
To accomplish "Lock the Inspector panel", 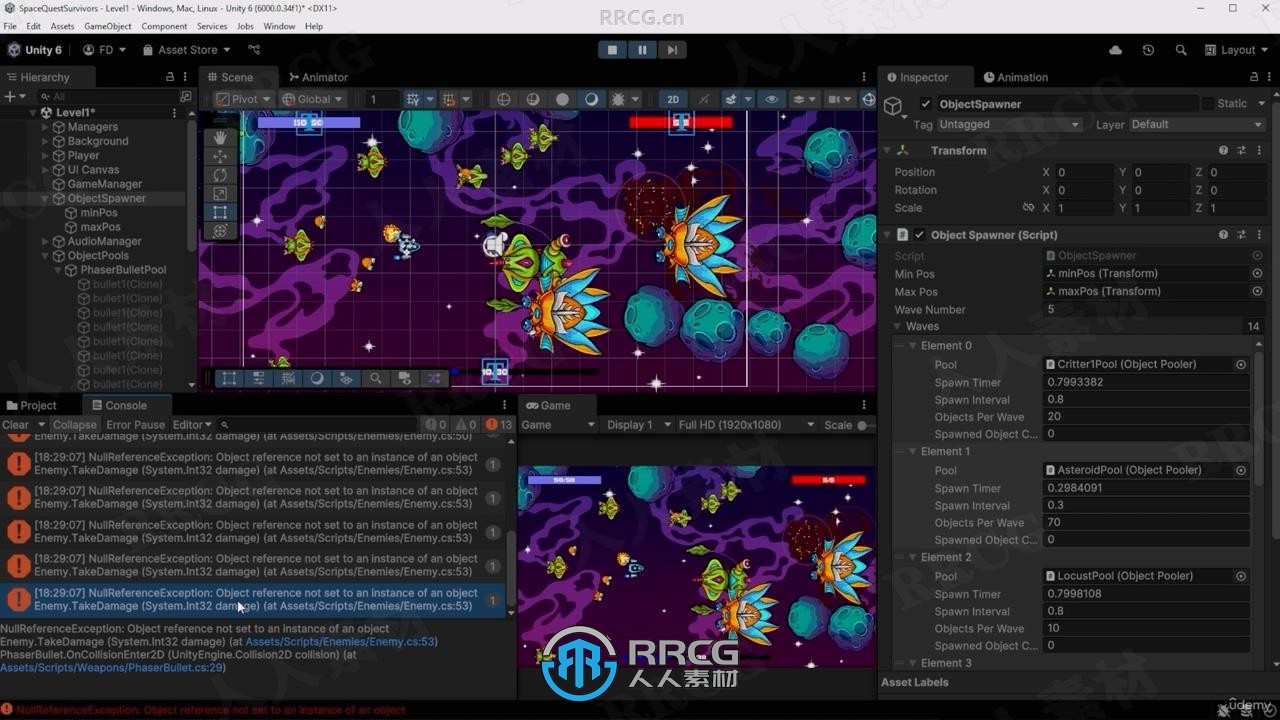I will pos(1254,77).
